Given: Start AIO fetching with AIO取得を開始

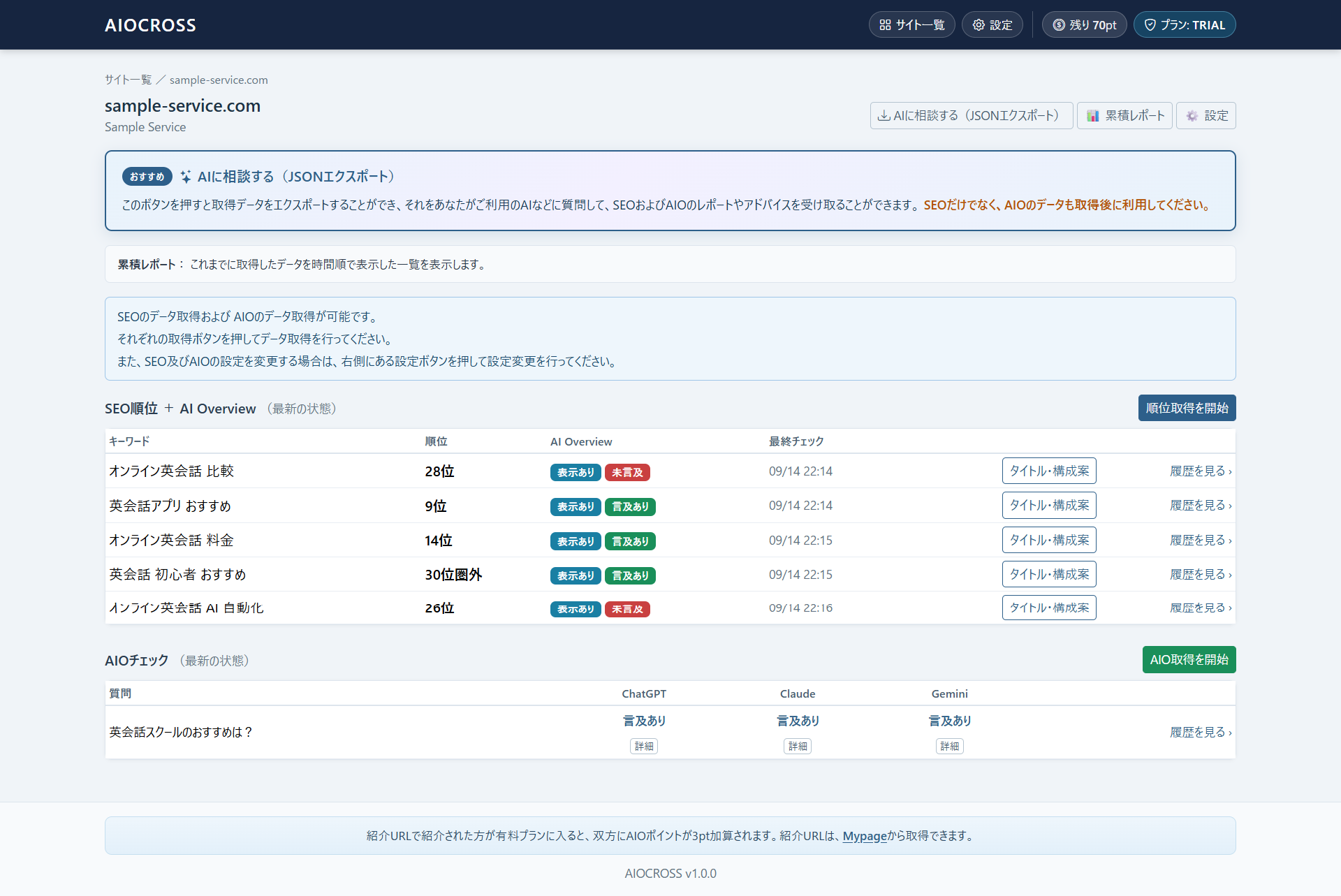Looking at the screenshot, I should tap(1189, 660).
